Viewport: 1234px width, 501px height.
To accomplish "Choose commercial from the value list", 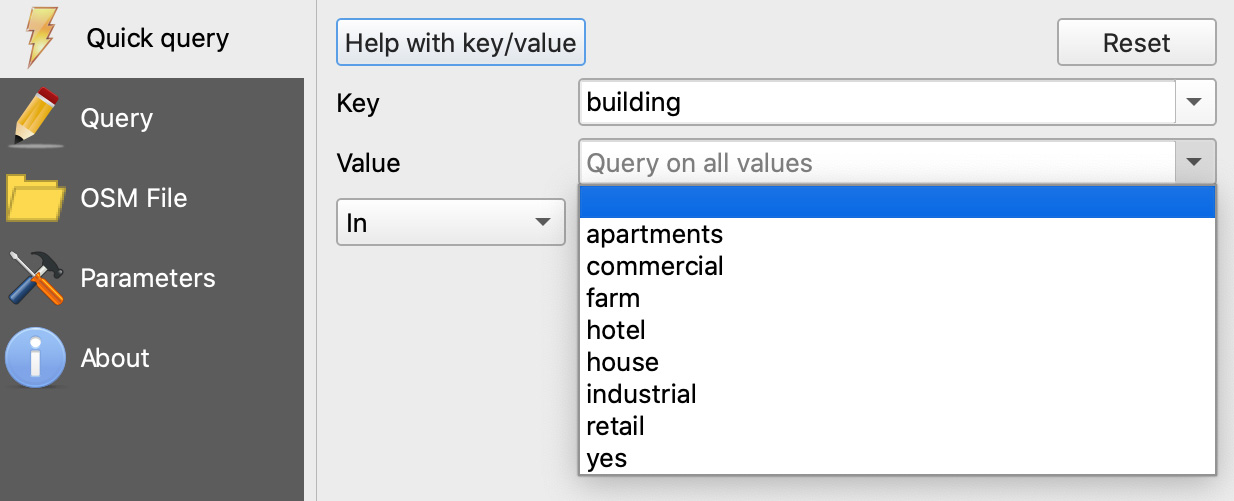I will coord(897,266).
